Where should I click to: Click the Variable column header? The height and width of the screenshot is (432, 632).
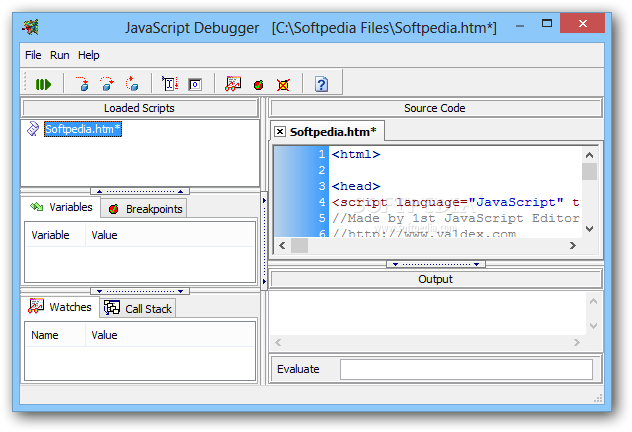tap(55, 235)
